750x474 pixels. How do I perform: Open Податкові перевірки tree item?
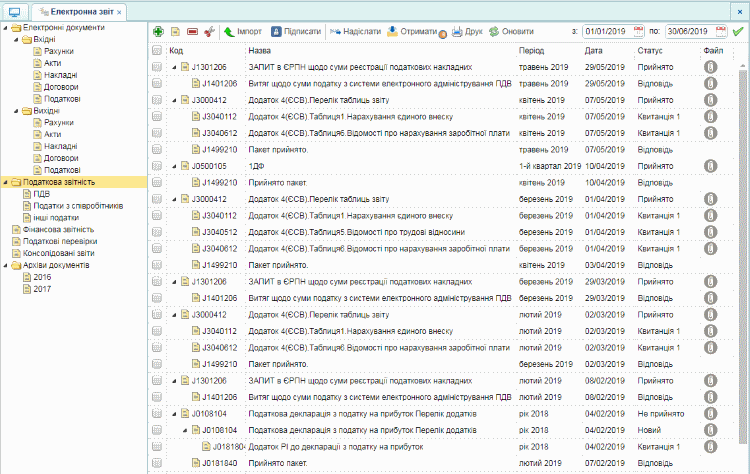(x=60, y=242)
